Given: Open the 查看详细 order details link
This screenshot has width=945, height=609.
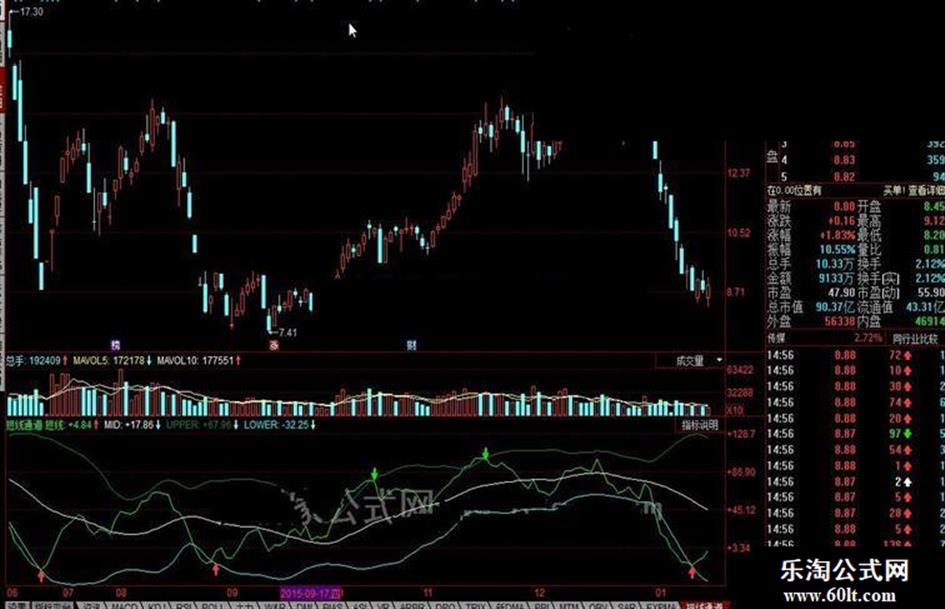Looking at the screenshot, I should [926, 191].
